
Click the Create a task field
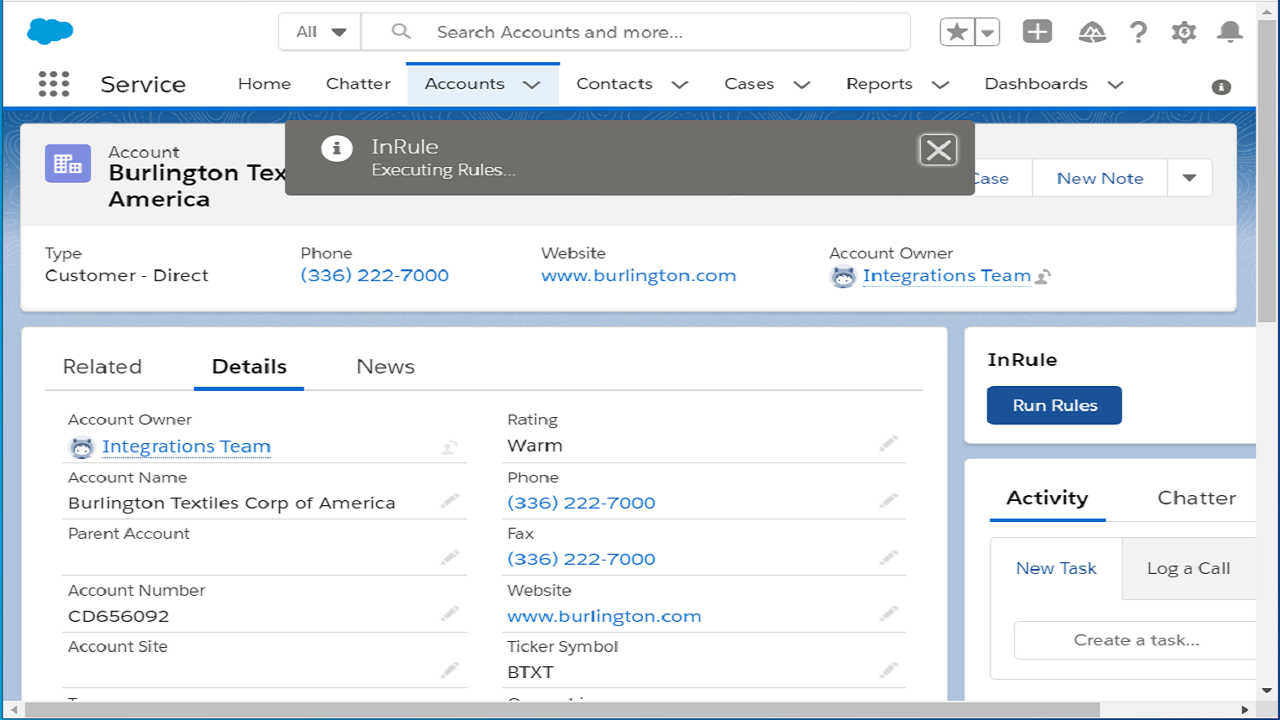coord(1135,640)
